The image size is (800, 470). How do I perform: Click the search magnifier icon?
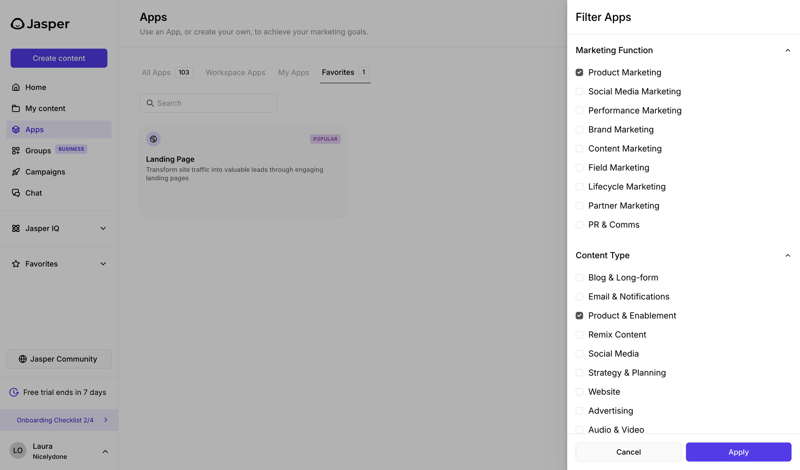coord(150,103)
